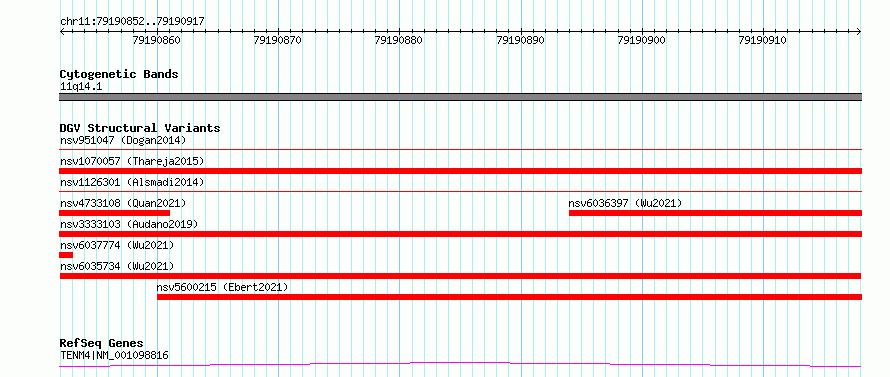The image size is (890, 377).
Task: Click the gray 11q14.1 cytoband bar
Action: point(460,97)
